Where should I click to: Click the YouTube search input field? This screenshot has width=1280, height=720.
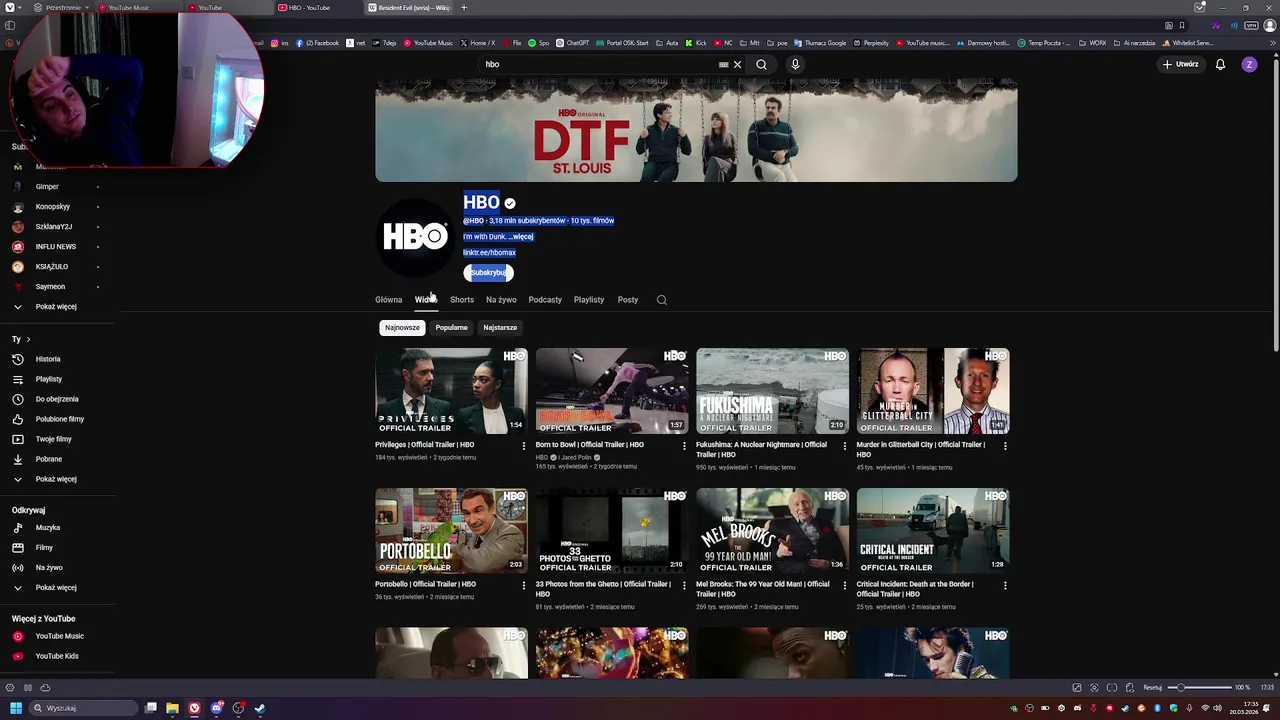(x=598, y=64)
